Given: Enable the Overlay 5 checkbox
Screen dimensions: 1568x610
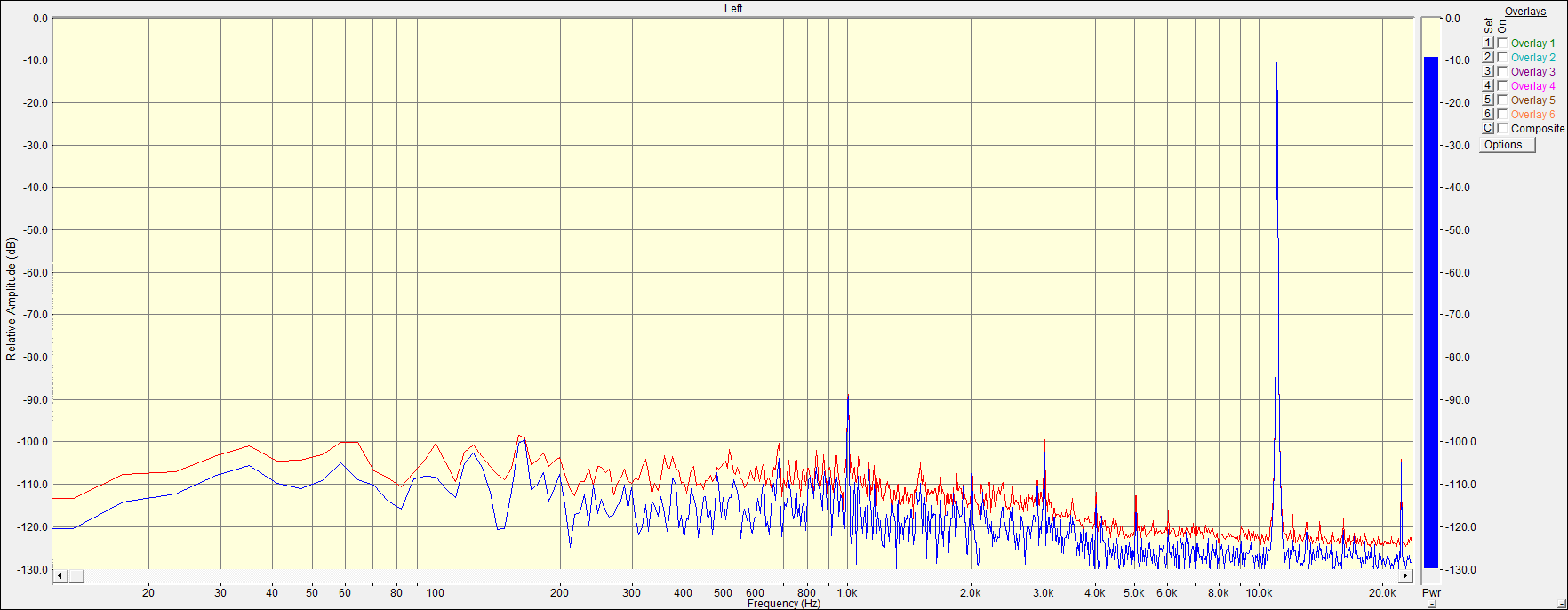Looking at the screenshot, I should 1502,100.
